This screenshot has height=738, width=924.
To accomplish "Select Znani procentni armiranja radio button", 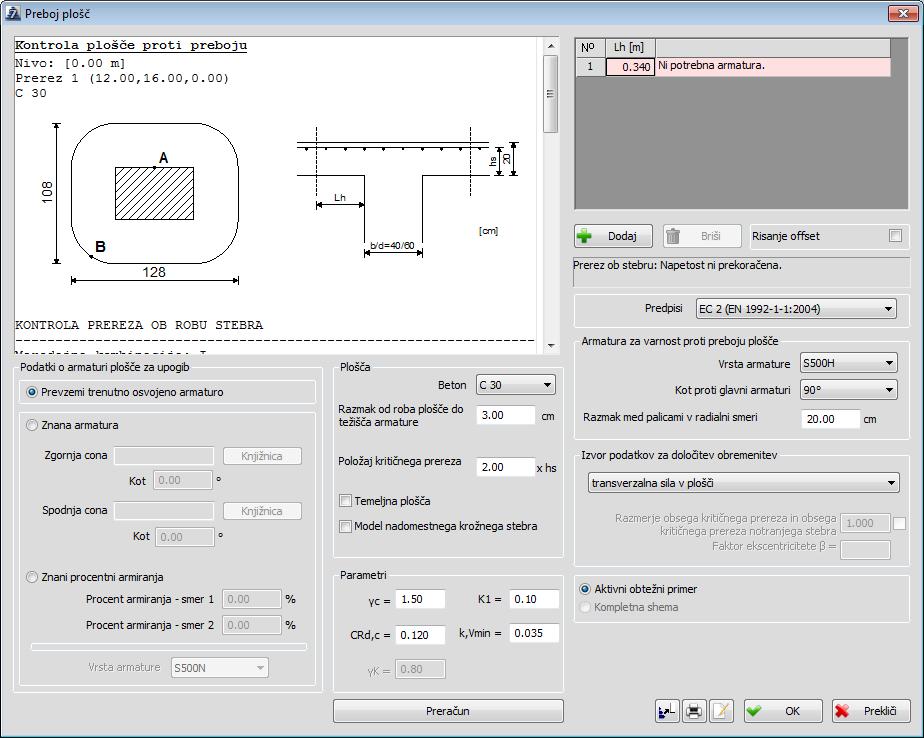I will (32, 577).
